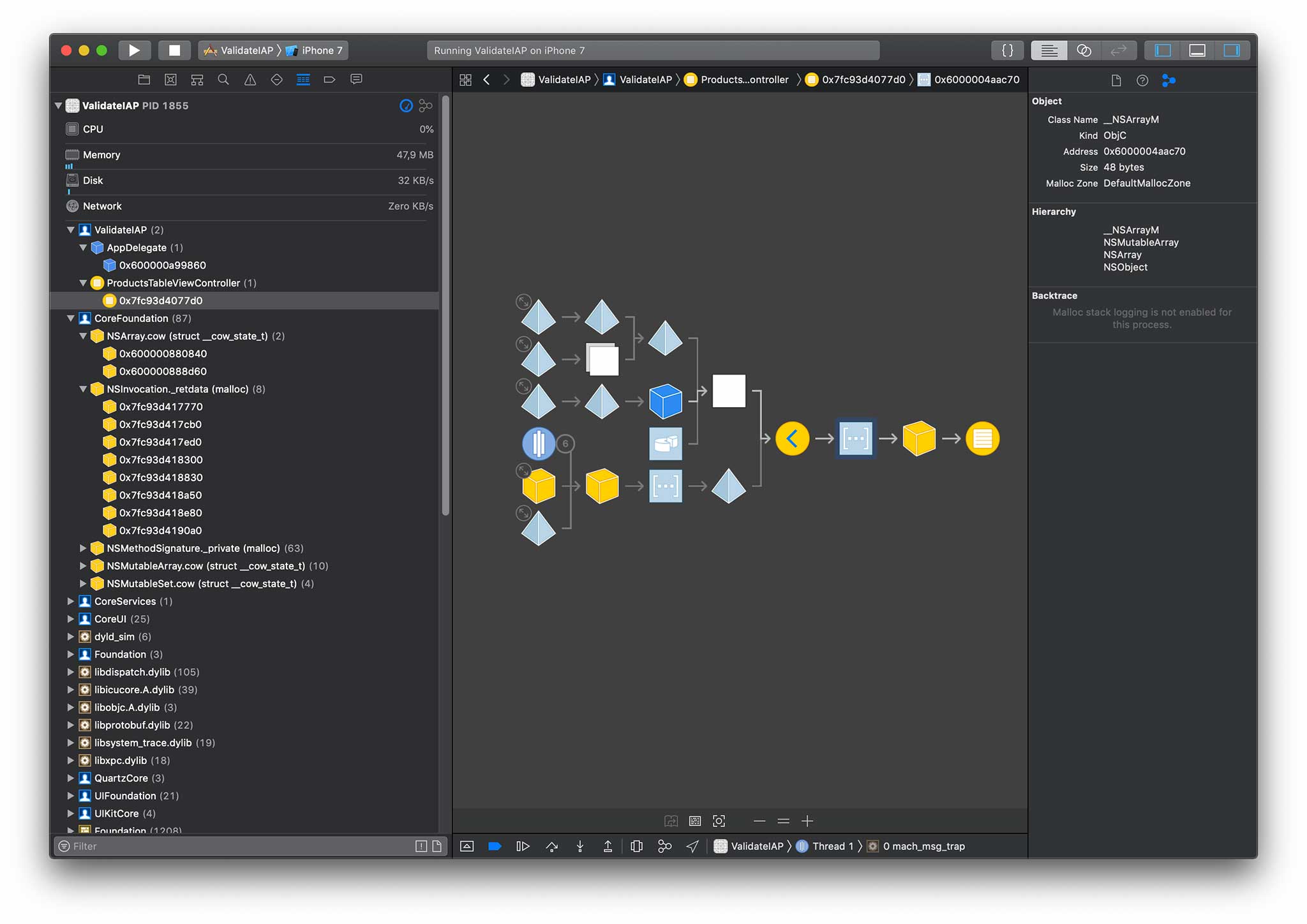Click the Debug Memory Graph button

(664, 846)
